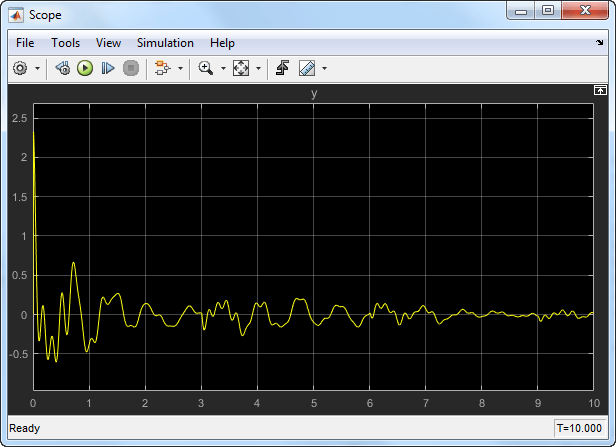Expand the Scale Axes dropdown arrow
The image size is (616, 447).
pos(258,68)
